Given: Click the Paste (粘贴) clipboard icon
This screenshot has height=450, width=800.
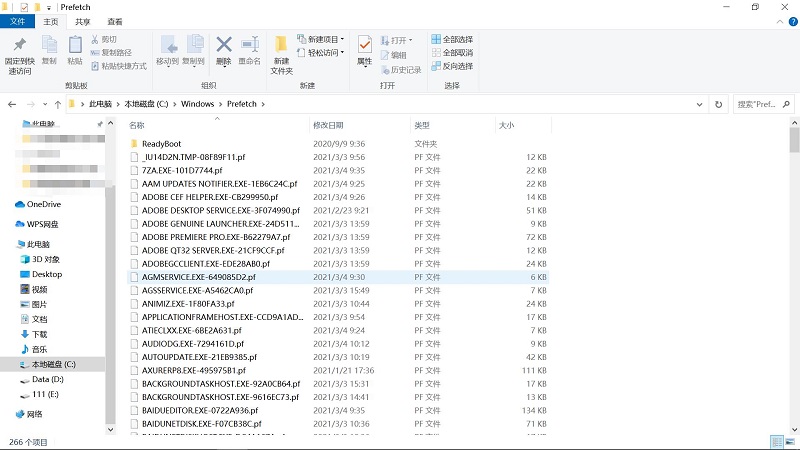Looking at the screenshot, I should pyautogui.click(x=75, y=49).
